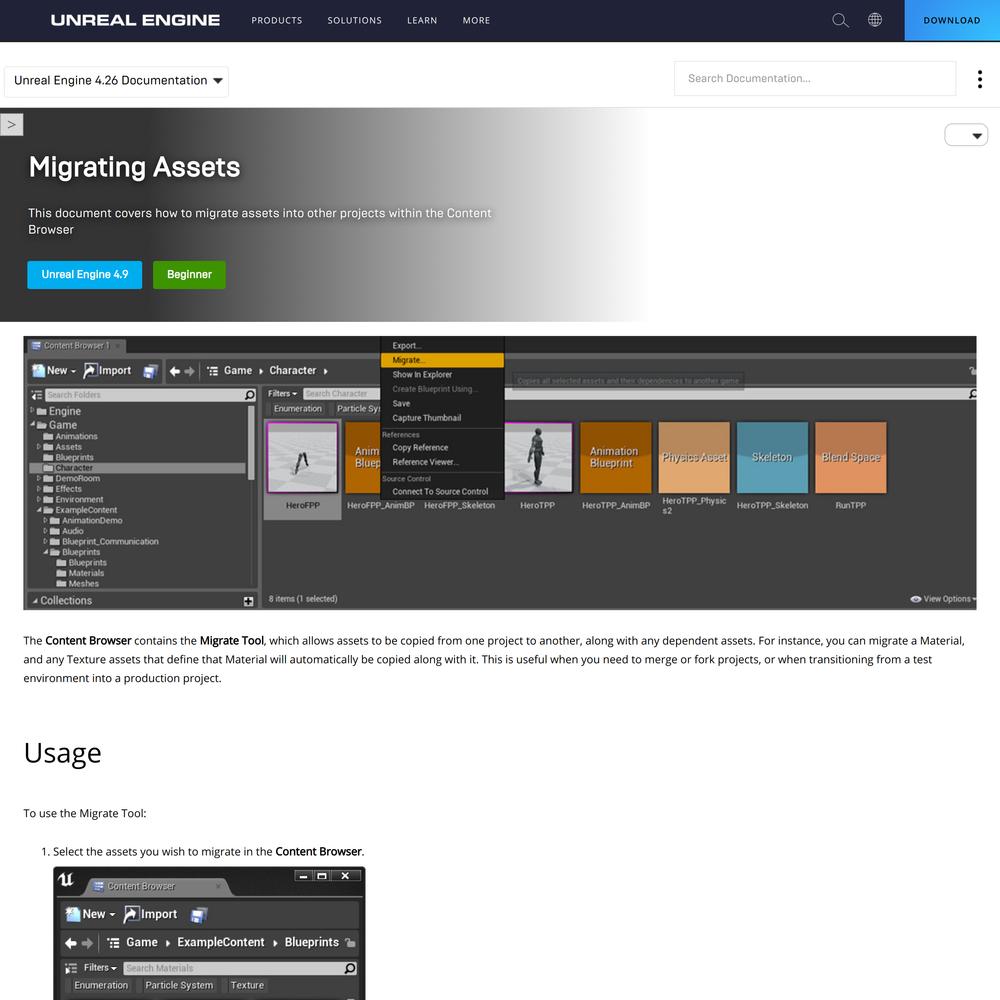This screenshot has width=1000, height=1000.
Task: Click the Usage section heading
Action: click(x=62, y=753)
